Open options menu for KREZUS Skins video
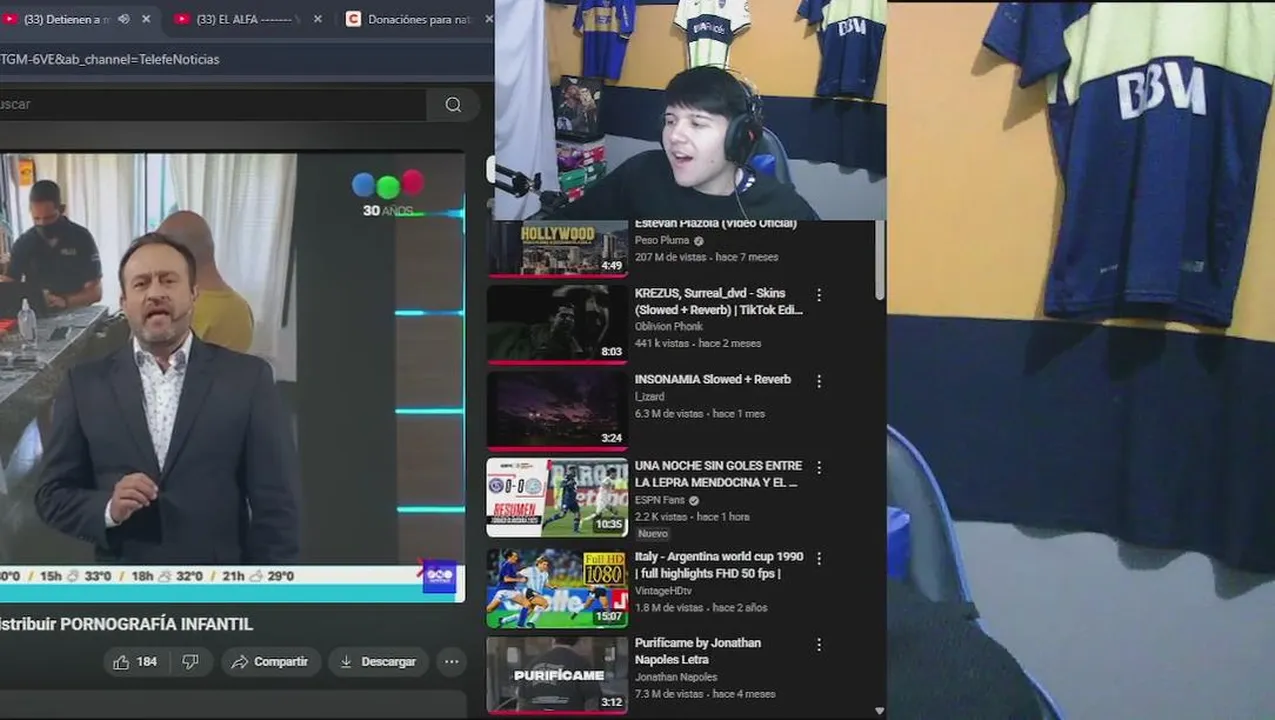1275x720 pixels. click(819, 295)
